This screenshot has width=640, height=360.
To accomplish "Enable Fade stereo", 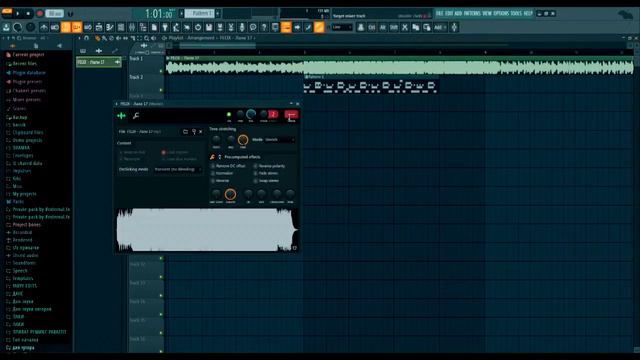I will point(266,173).
